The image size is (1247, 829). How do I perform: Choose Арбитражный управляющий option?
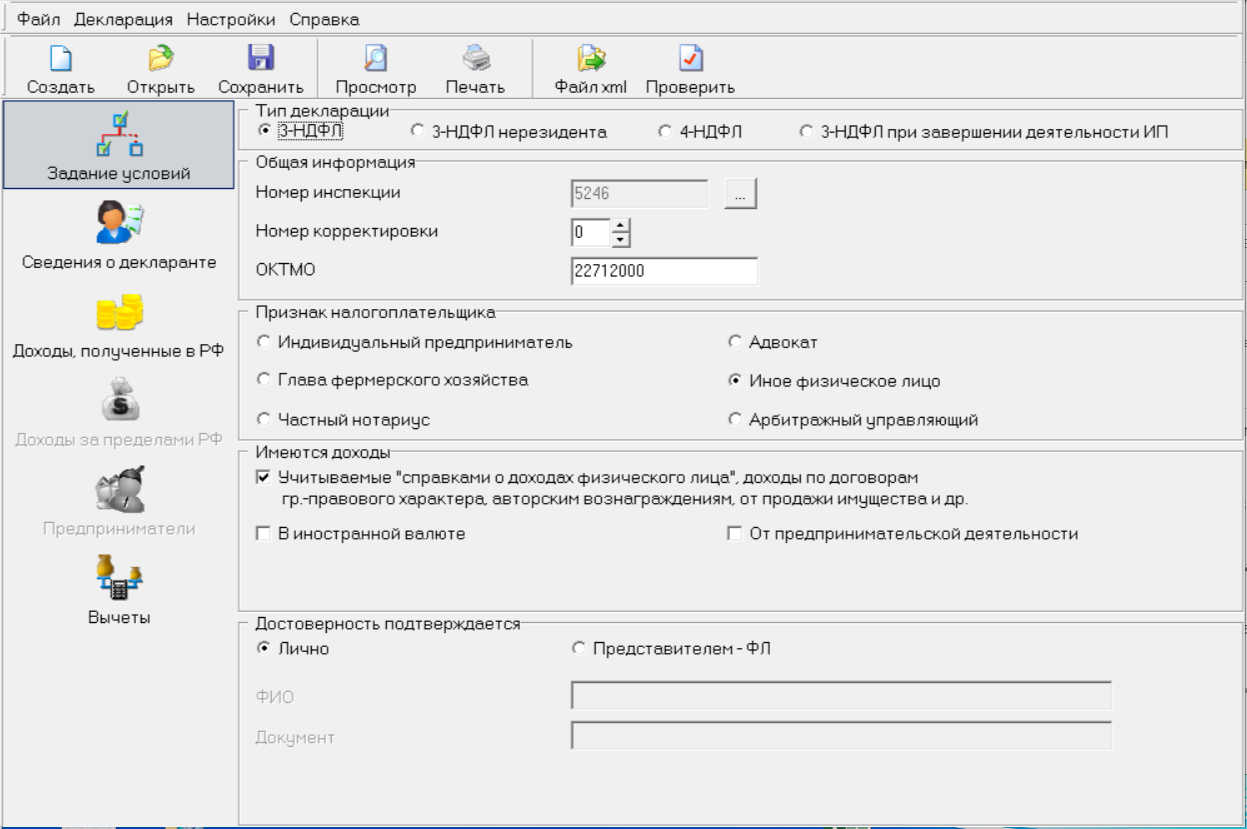pyautogui.click(x=735, y=419)
